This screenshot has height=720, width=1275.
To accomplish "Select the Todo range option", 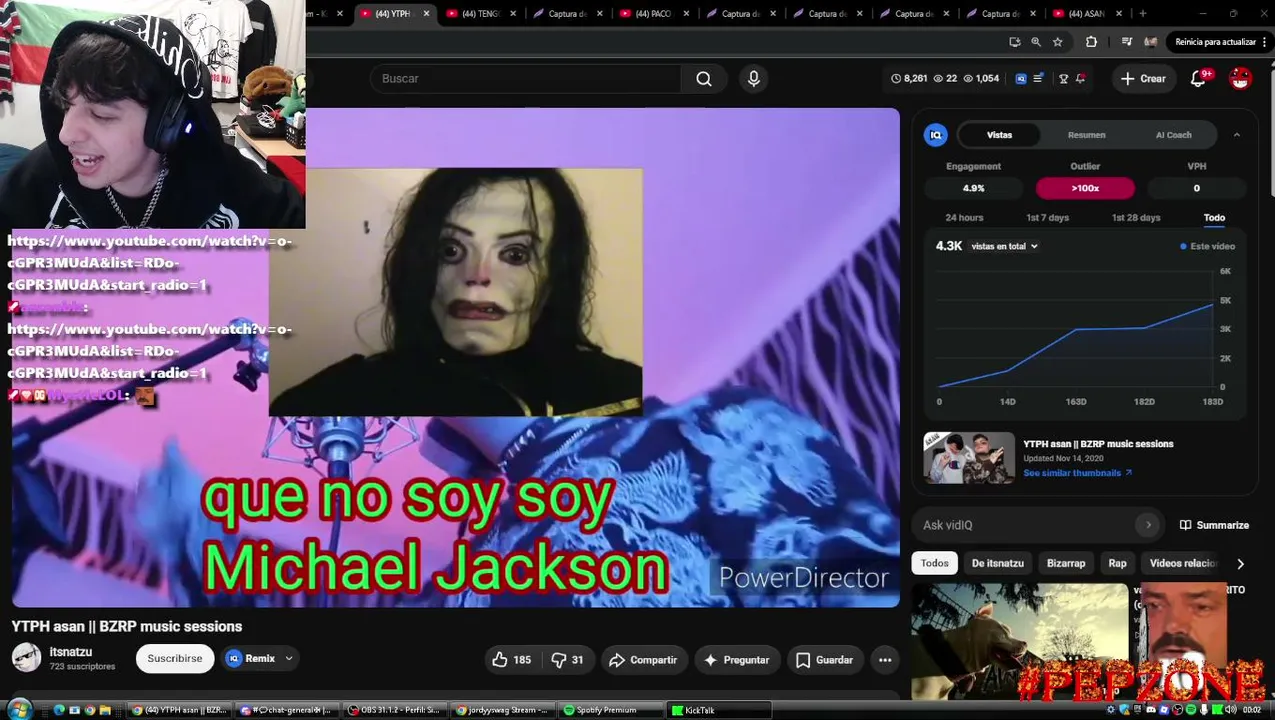I will click(x=1214, y=217).
